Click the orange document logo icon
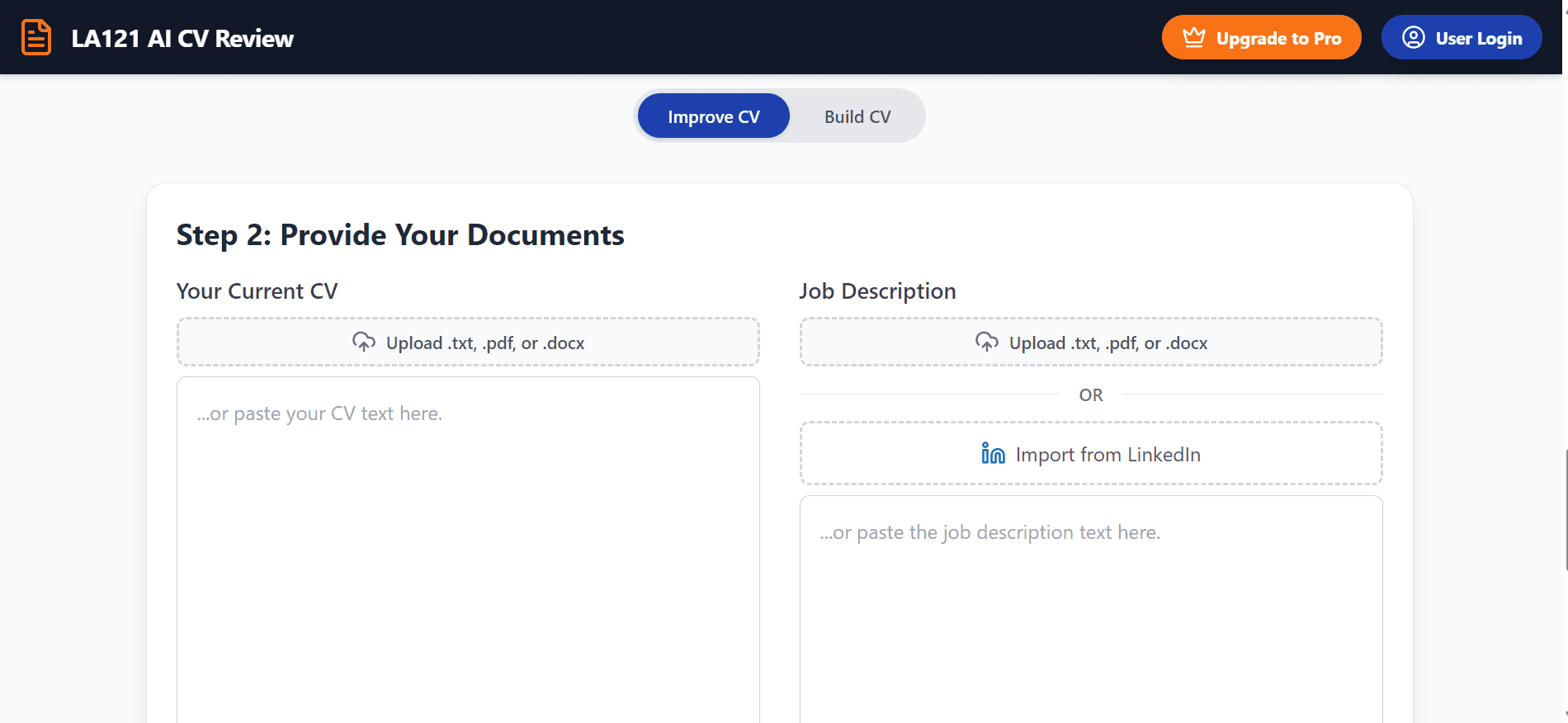This screenshot has height=723, width=1568. (x=36, y=38)
